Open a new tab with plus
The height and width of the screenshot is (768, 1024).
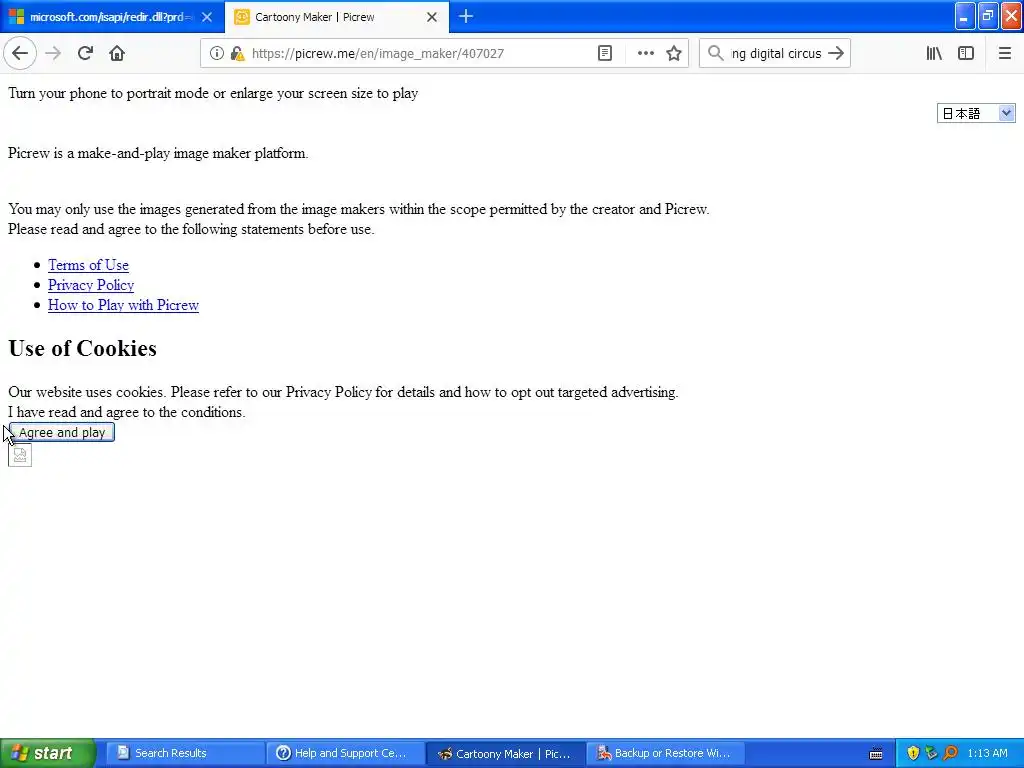pyautogui.click(x=466, y=16)
